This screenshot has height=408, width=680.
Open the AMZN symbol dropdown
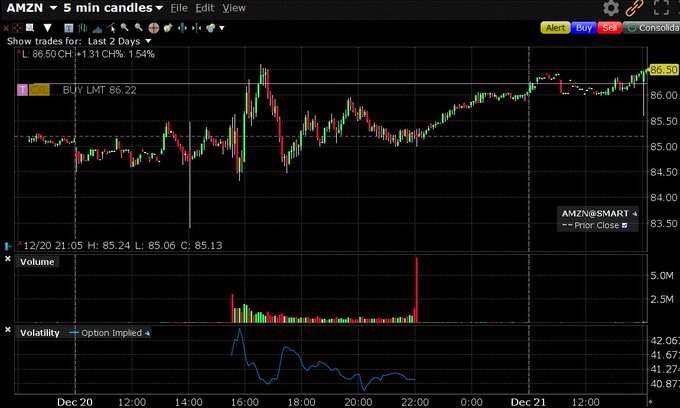click(53, 8)
